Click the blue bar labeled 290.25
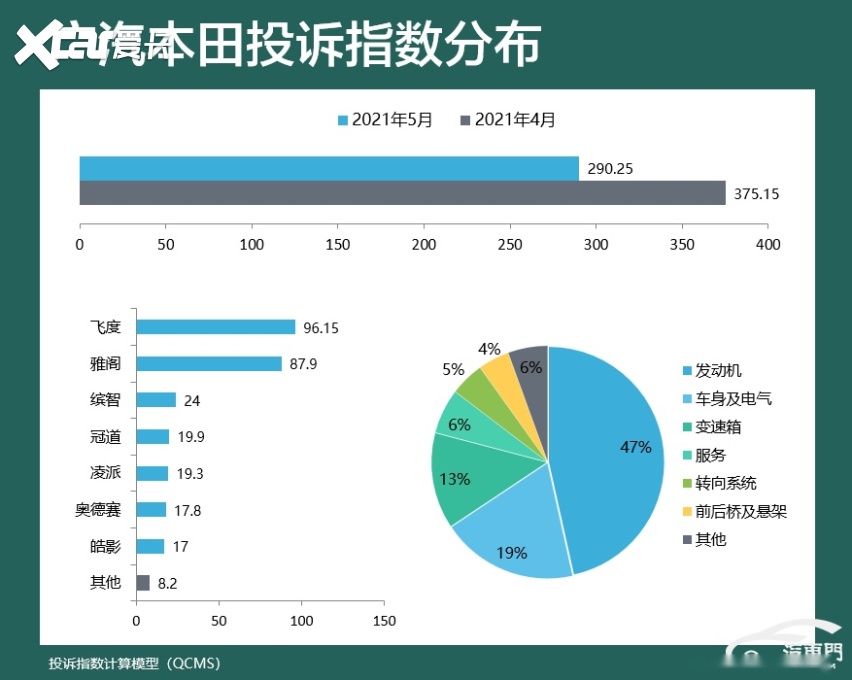This screenshot has width=852, height=680. pos(329,168)
